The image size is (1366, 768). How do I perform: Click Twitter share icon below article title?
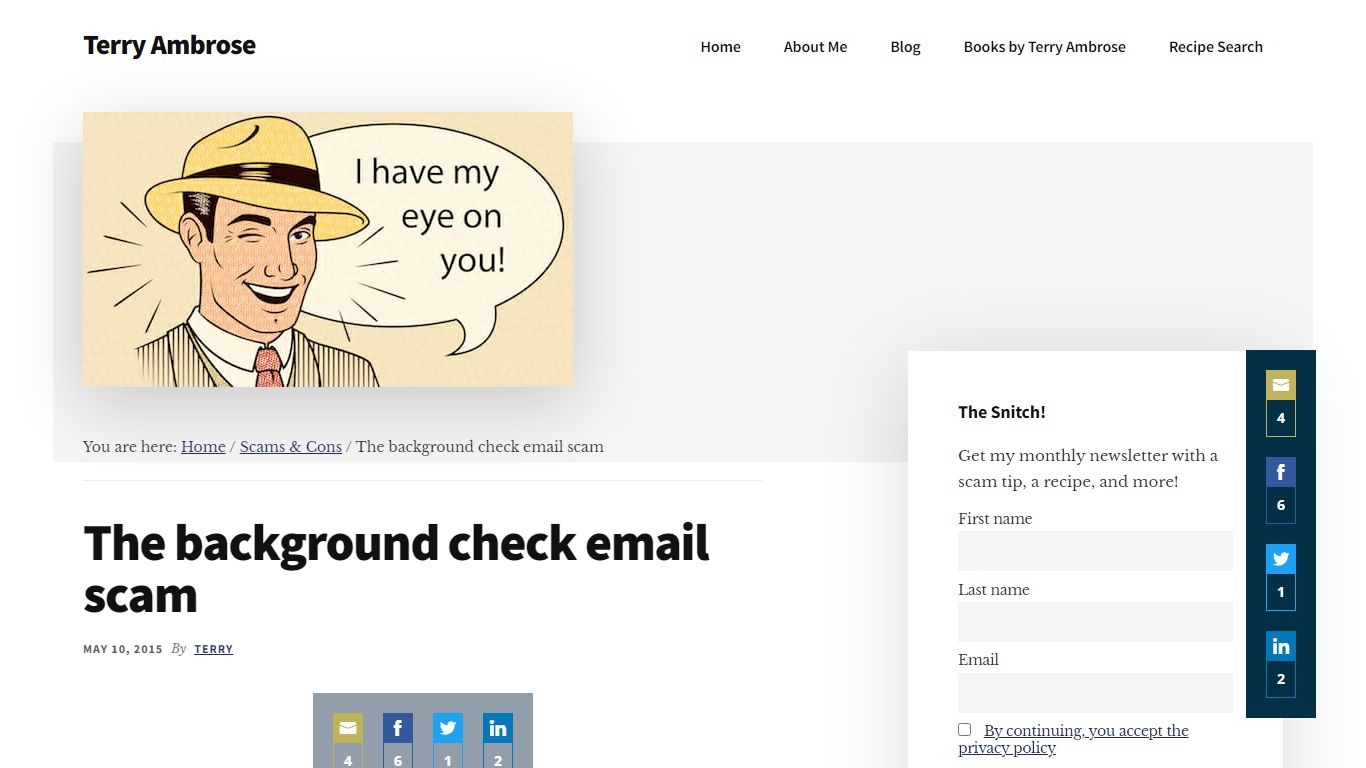click(x=448, y=728)
